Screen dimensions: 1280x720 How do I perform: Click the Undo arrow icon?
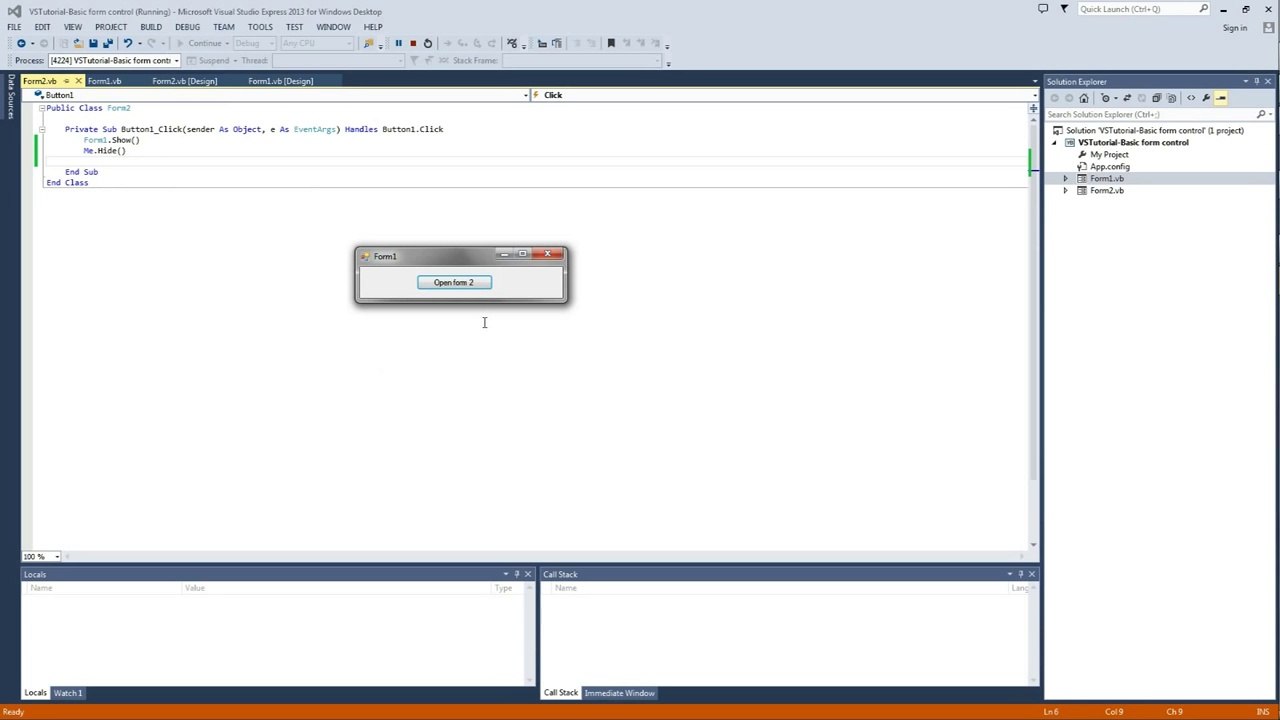coord(127,43)
